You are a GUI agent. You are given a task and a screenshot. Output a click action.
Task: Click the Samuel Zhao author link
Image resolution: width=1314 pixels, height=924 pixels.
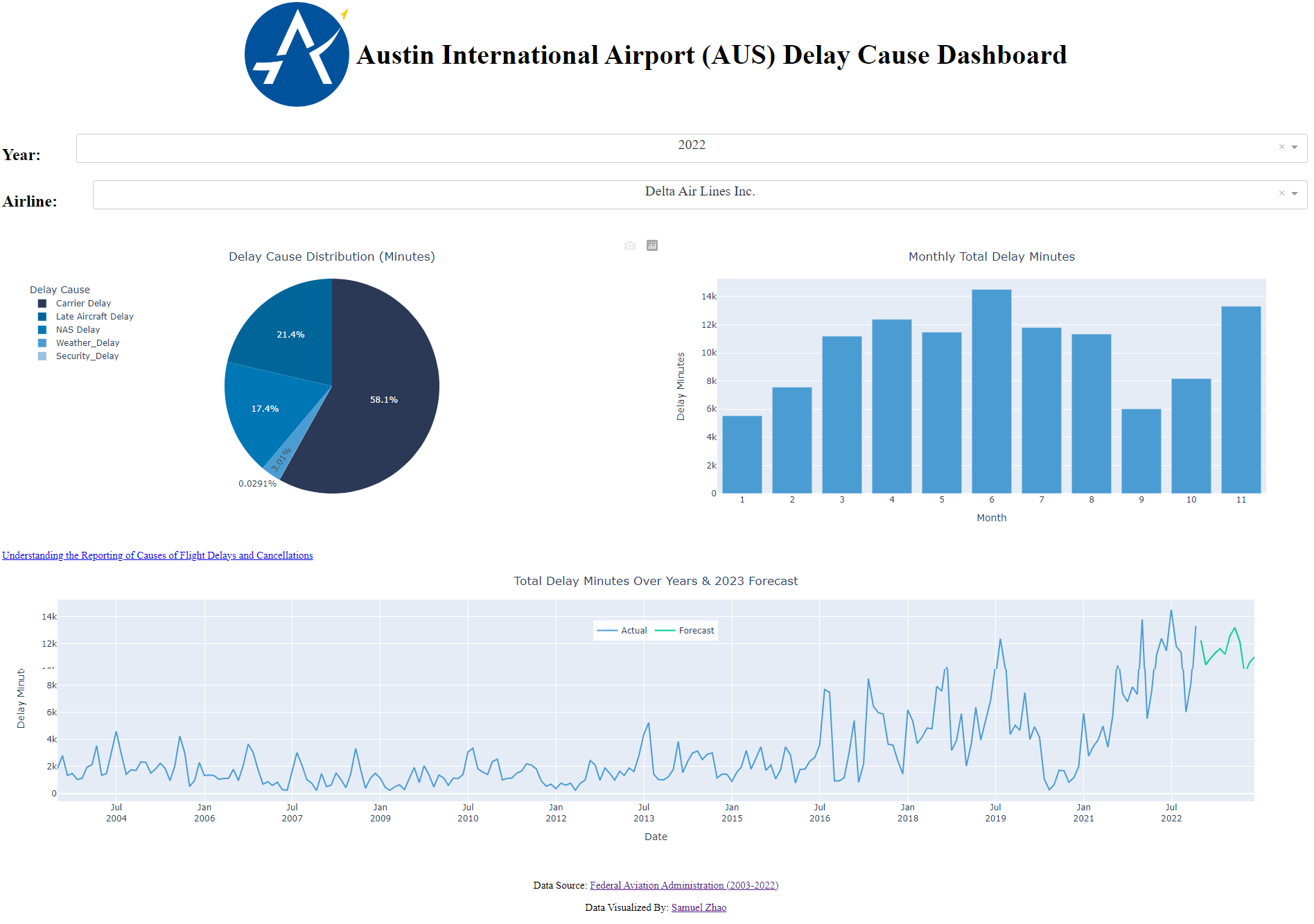[x=698, y=907]
